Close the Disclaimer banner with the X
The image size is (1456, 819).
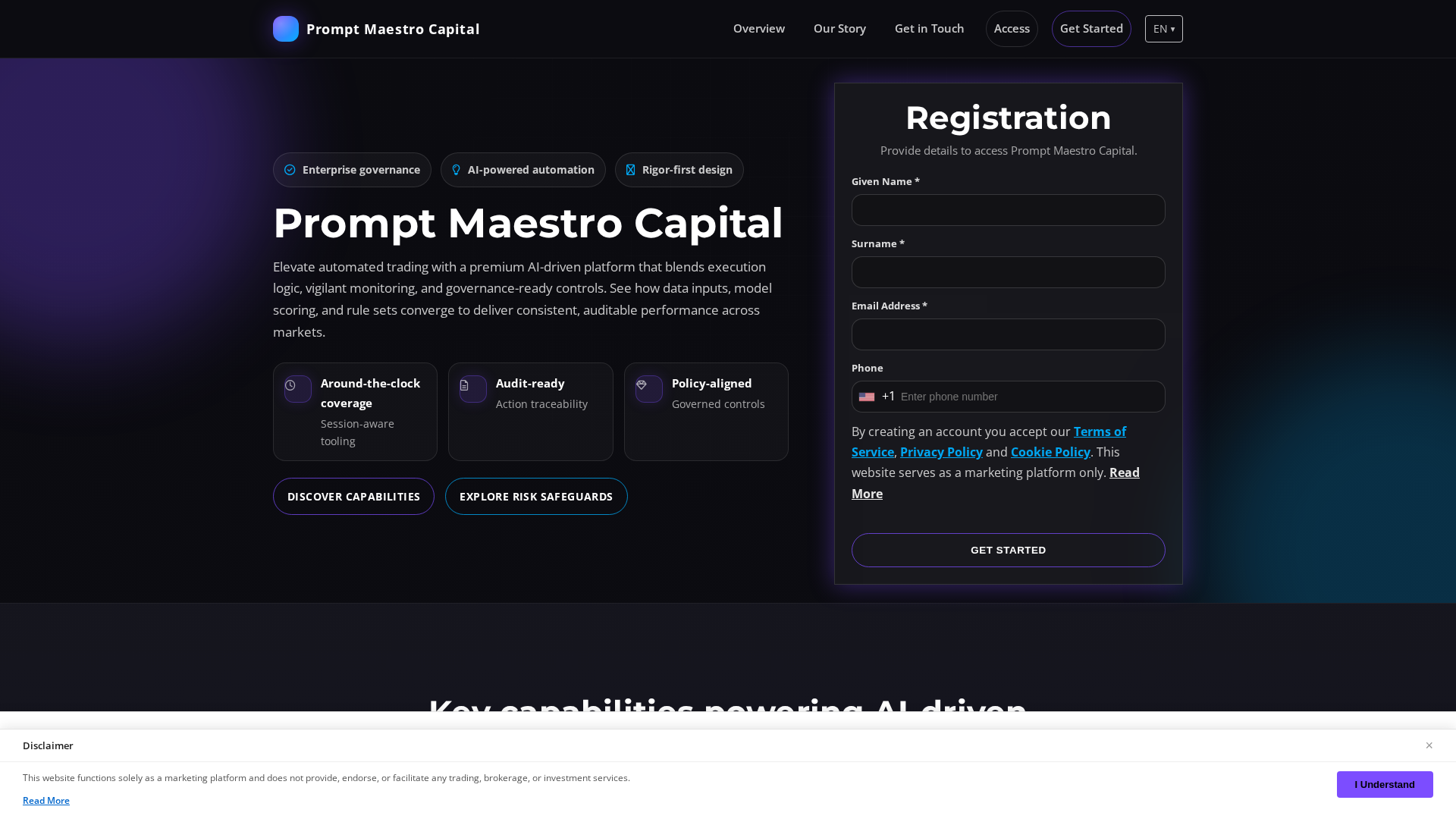pos(1429,745)
